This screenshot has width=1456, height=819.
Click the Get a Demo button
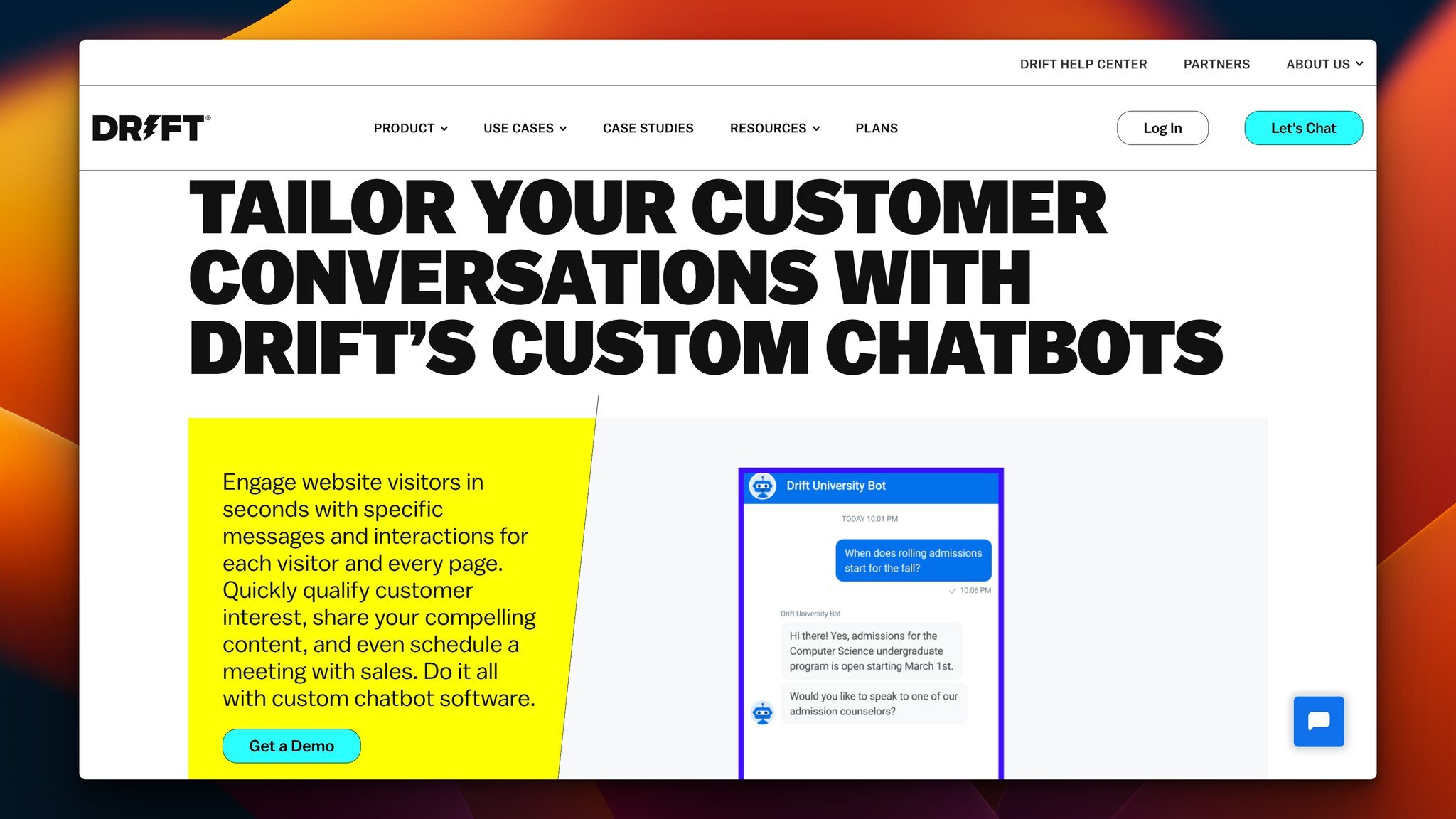point(291,745)
